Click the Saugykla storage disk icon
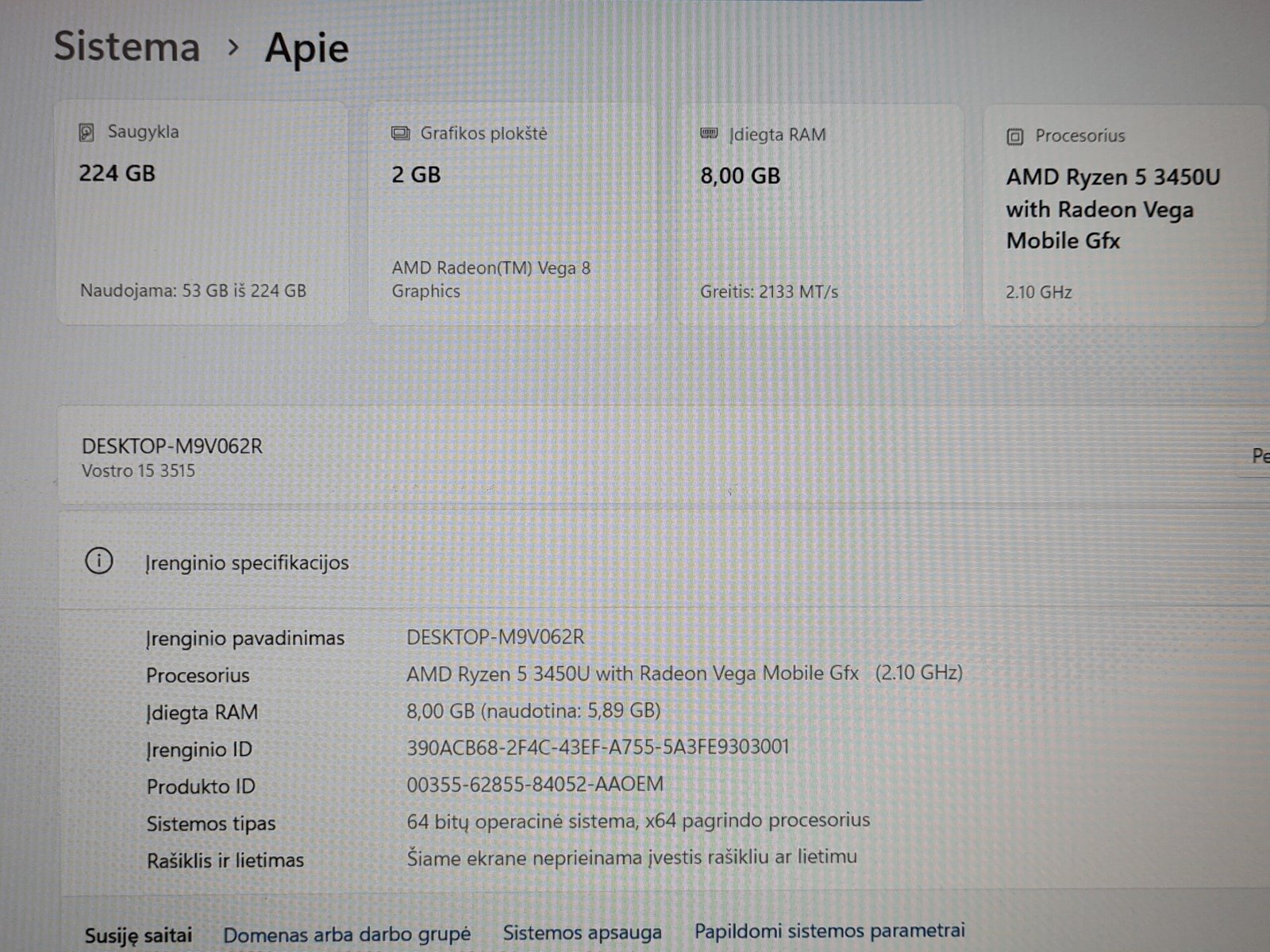1270x952 pixels. [87, 132]
